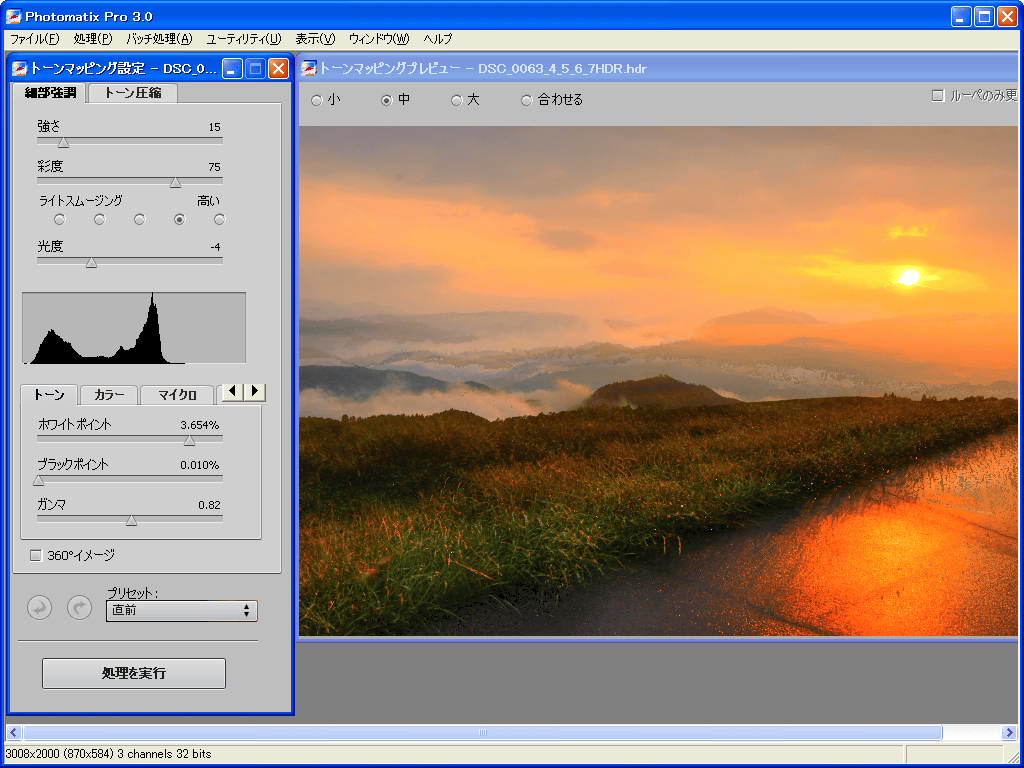
Task: Maximize the tone mapping settings panel
Action: [255, 69]
